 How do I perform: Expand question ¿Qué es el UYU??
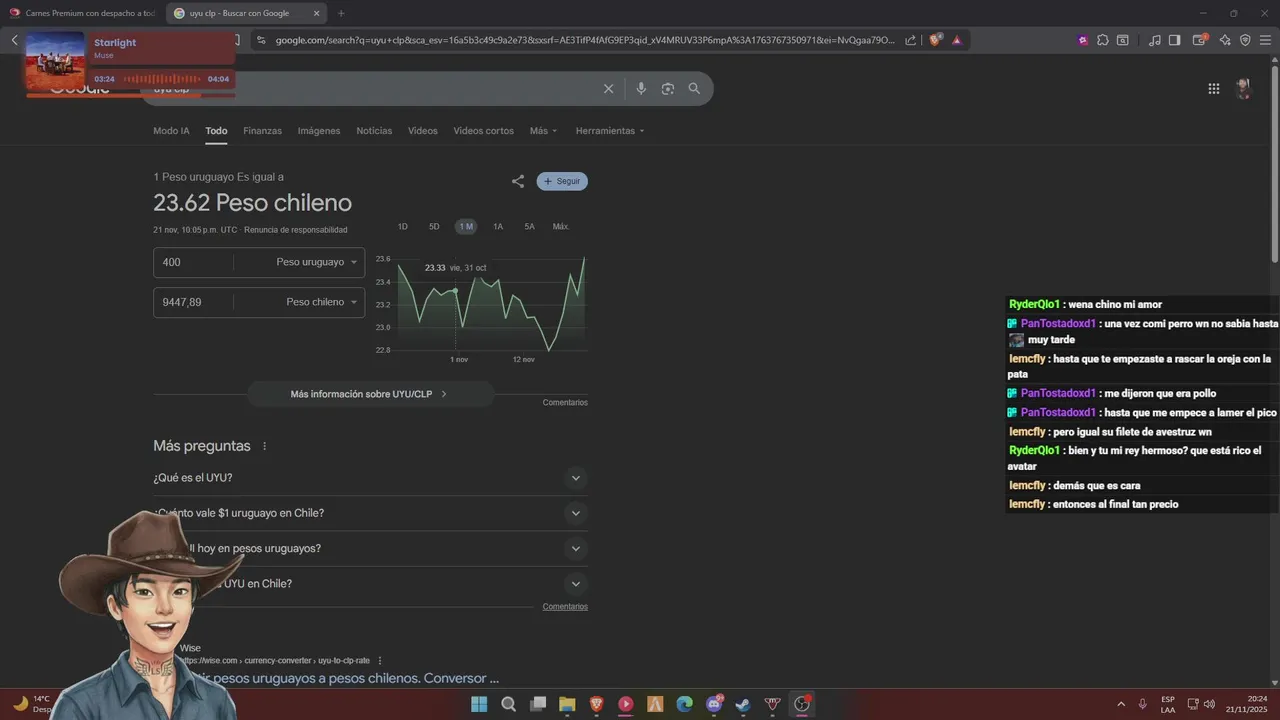coord(370,478)
